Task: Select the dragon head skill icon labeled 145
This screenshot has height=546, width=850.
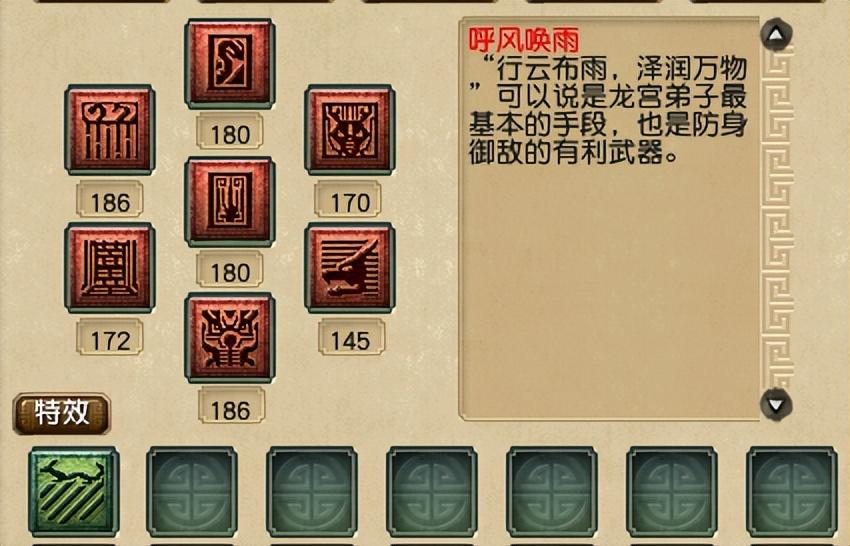Action: (x=350, y=267)
